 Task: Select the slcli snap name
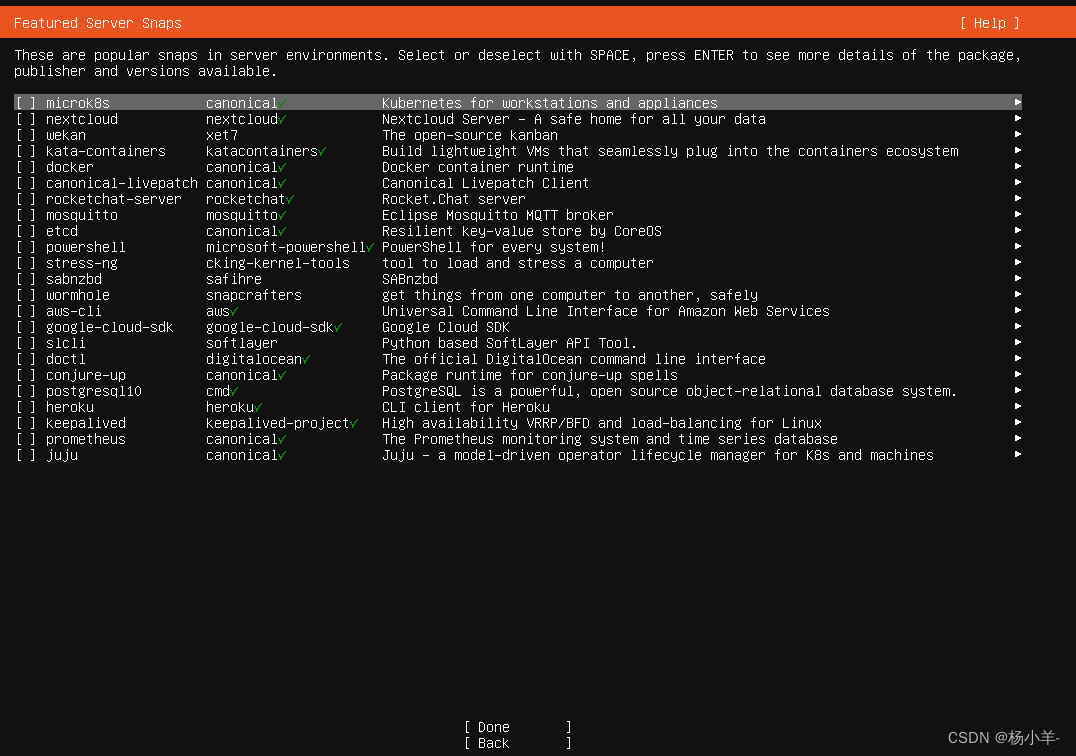click(66, 343)
